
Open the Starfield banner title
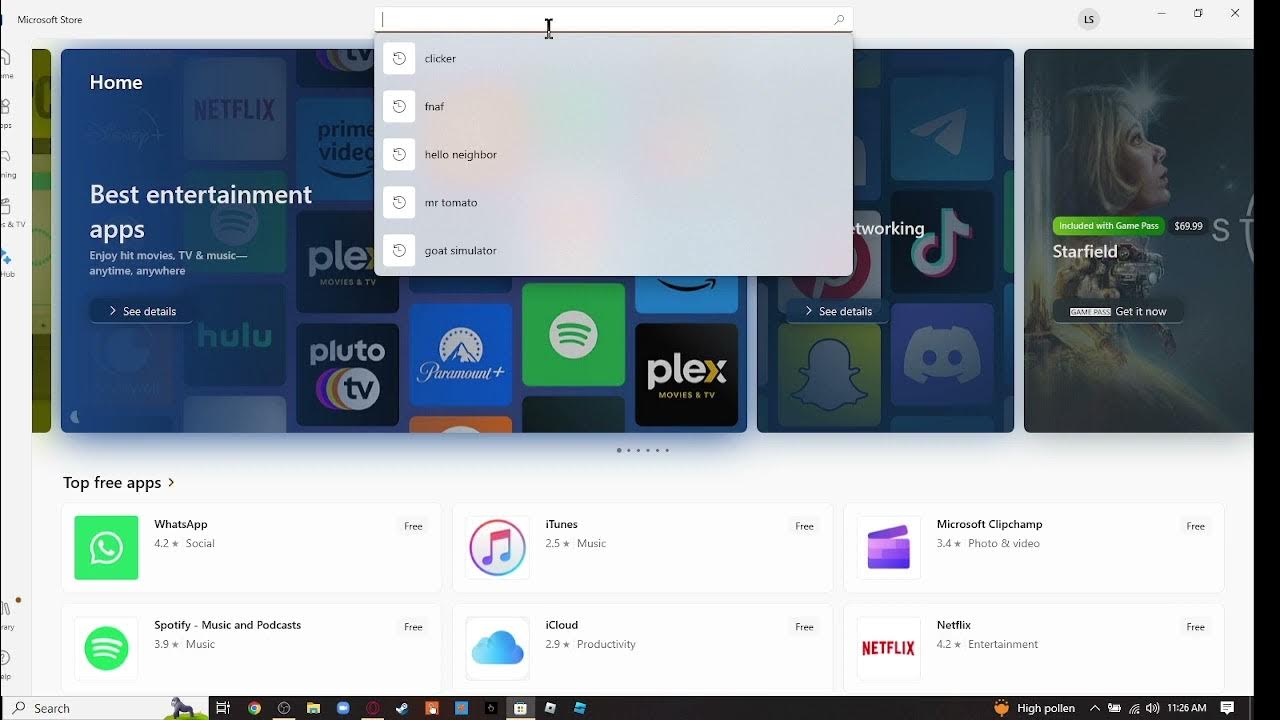(1085, 252)
